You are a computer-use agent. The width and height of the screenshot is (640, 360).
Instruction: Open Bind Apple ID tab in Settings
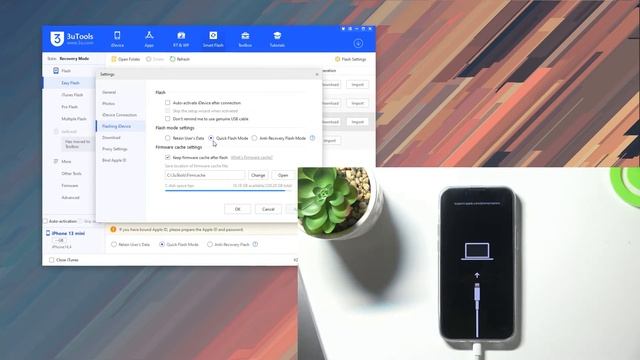point(114,160)
